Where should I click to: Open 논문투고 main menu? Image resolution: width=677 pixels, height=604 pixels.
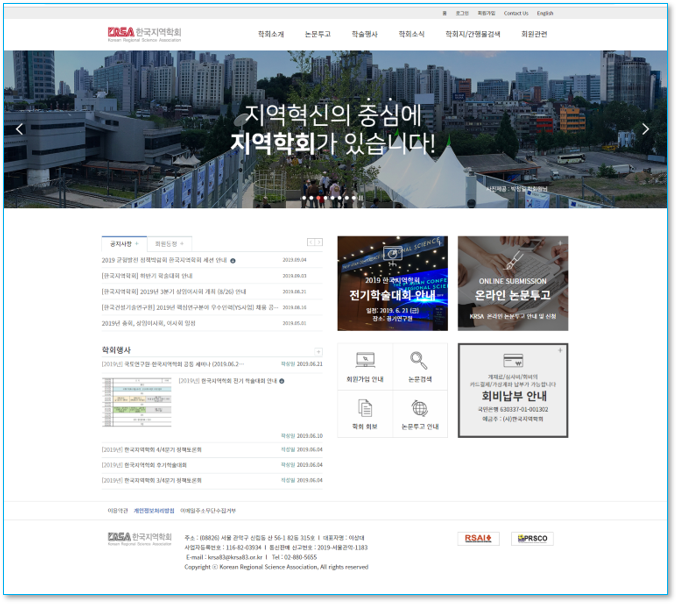[318, 34]
